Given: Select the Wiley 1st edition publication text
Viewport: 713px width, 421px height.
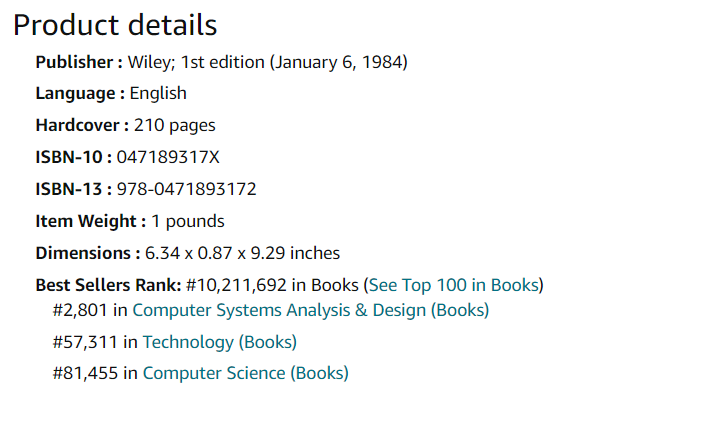Looking at the screenshot, I should (x=267, y=62).
